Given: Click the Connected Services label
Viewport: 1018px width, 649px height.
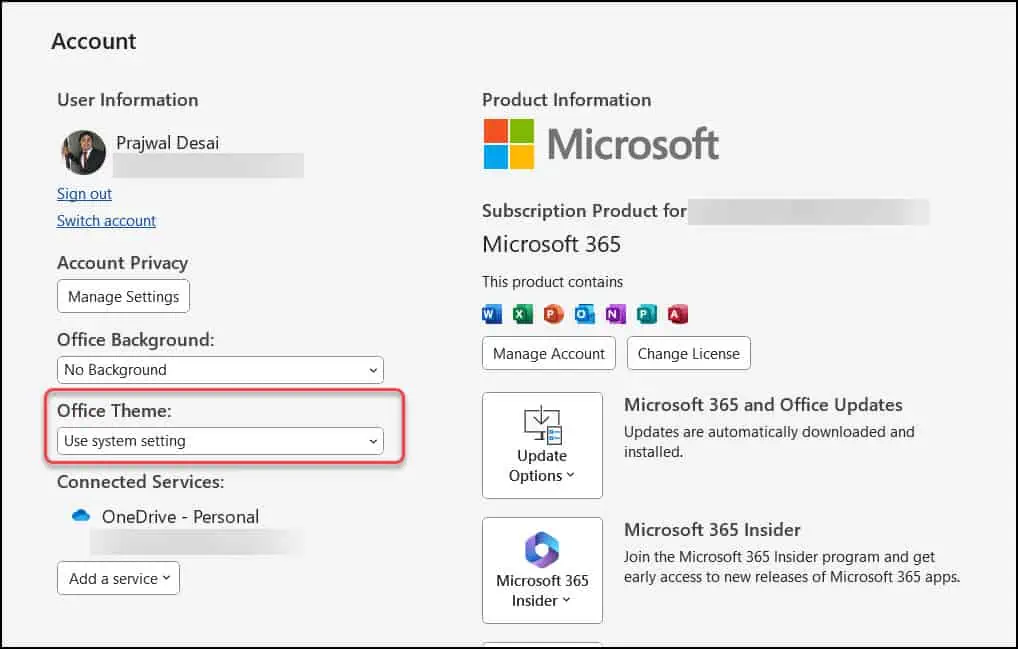Looking at the screenshot, I should tap(141, 482).
